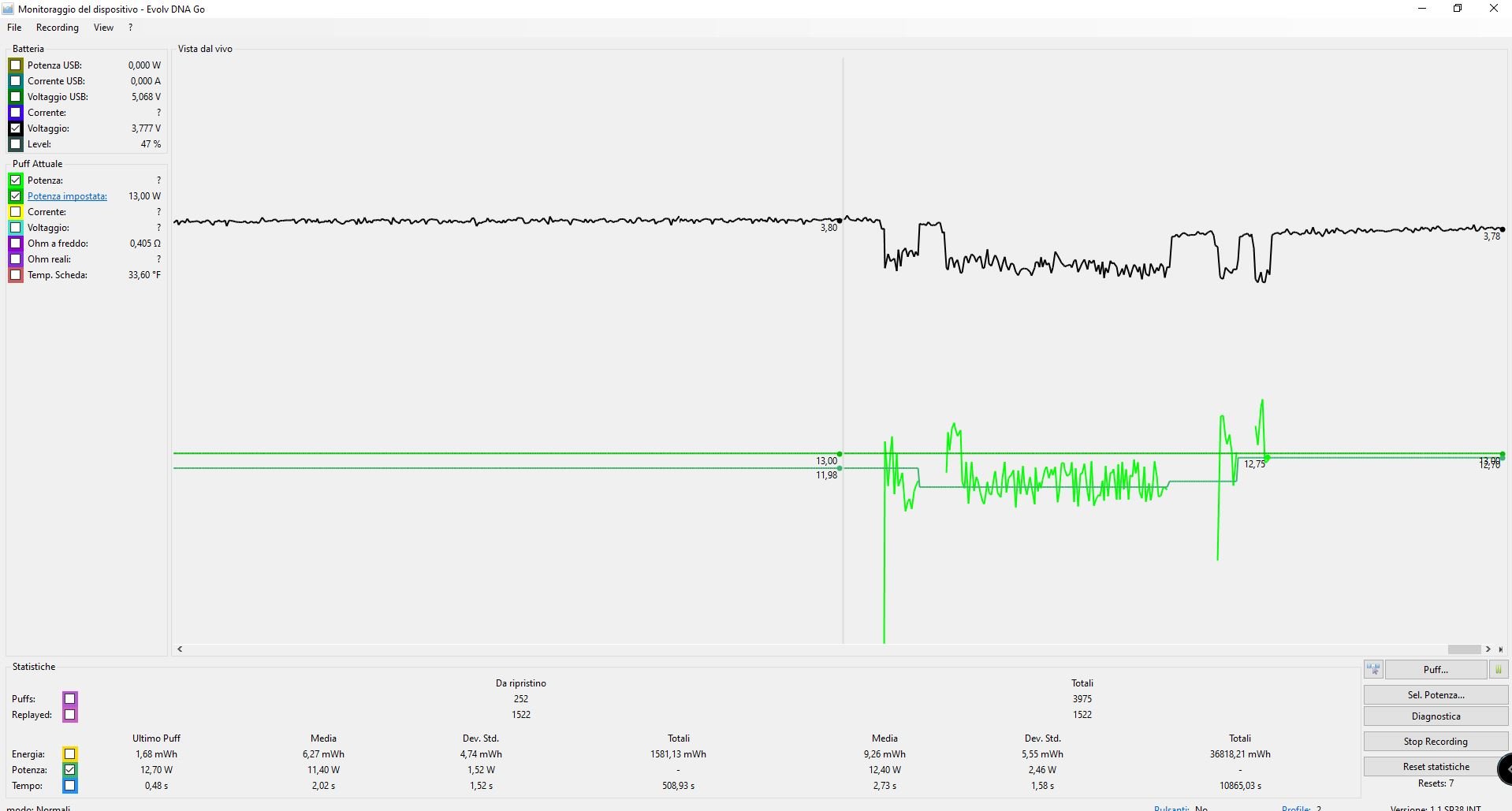Screen dimensions: 1512x811
Task: Click the Energia statistics color box
Action: 70,754
